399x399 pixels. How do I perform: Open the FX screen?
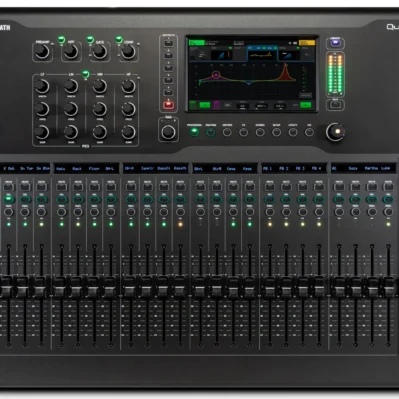tap(243, 132)
